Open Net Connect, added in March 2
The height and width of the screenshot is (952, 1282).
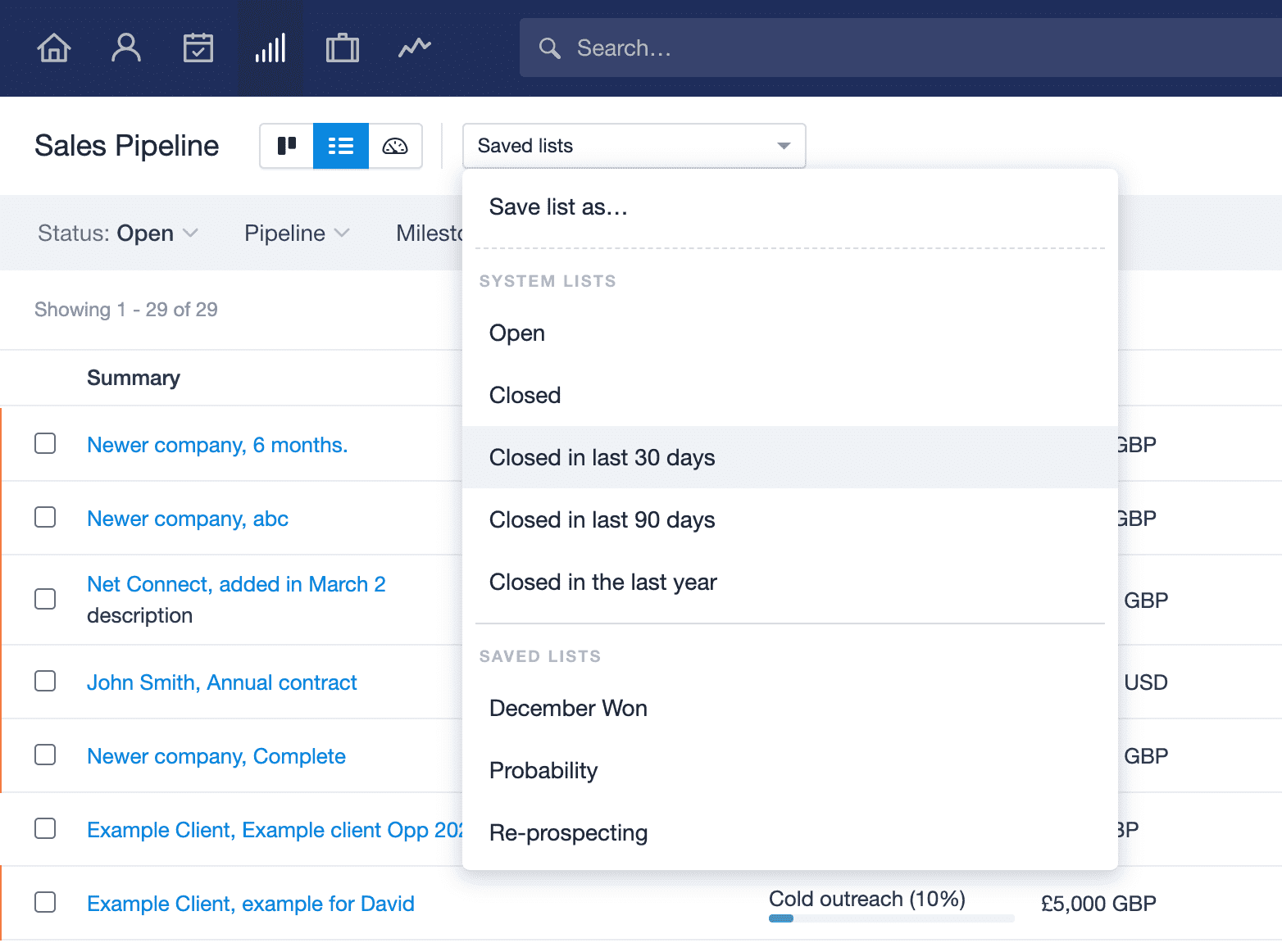pyautogui.click(x=236, y=584)
